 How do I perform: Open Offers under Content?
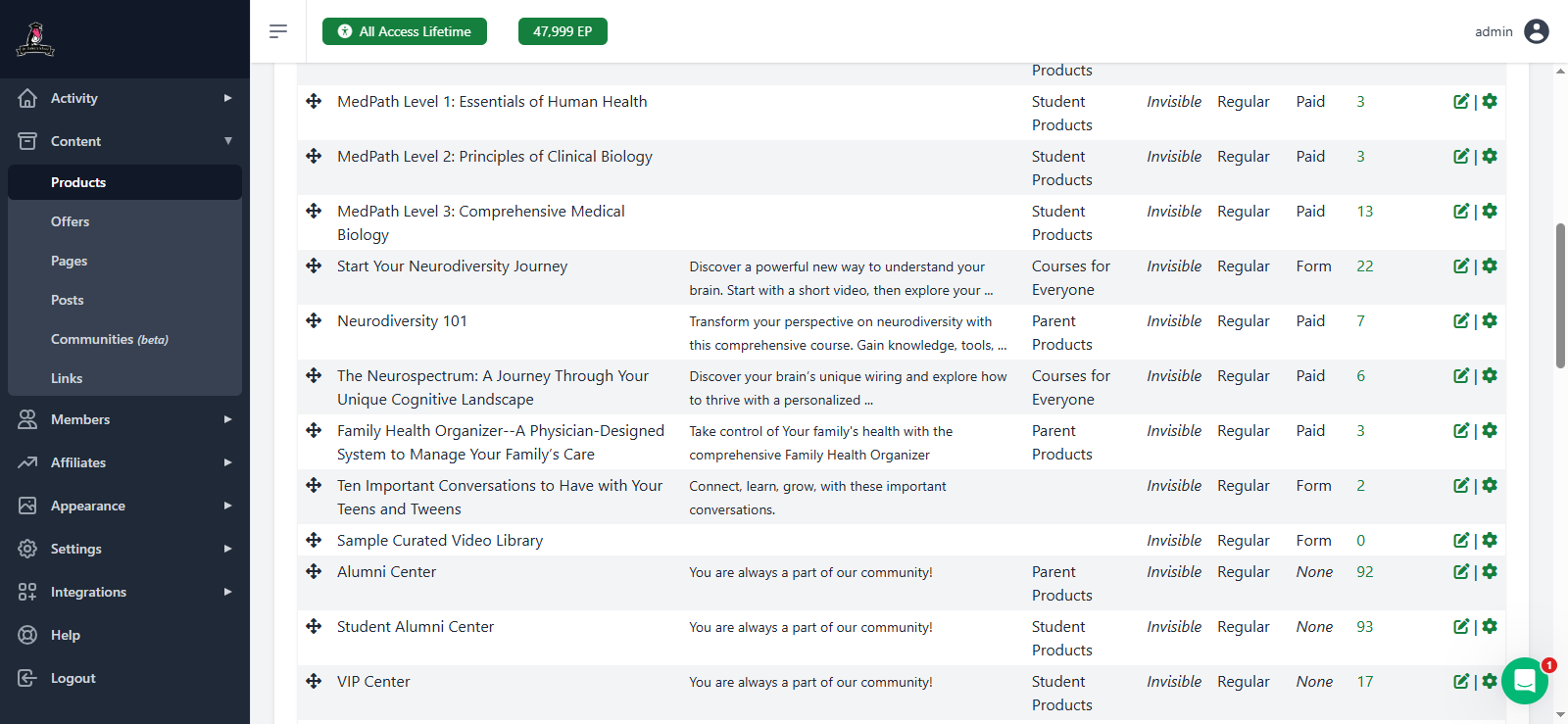tap(71, 221)
